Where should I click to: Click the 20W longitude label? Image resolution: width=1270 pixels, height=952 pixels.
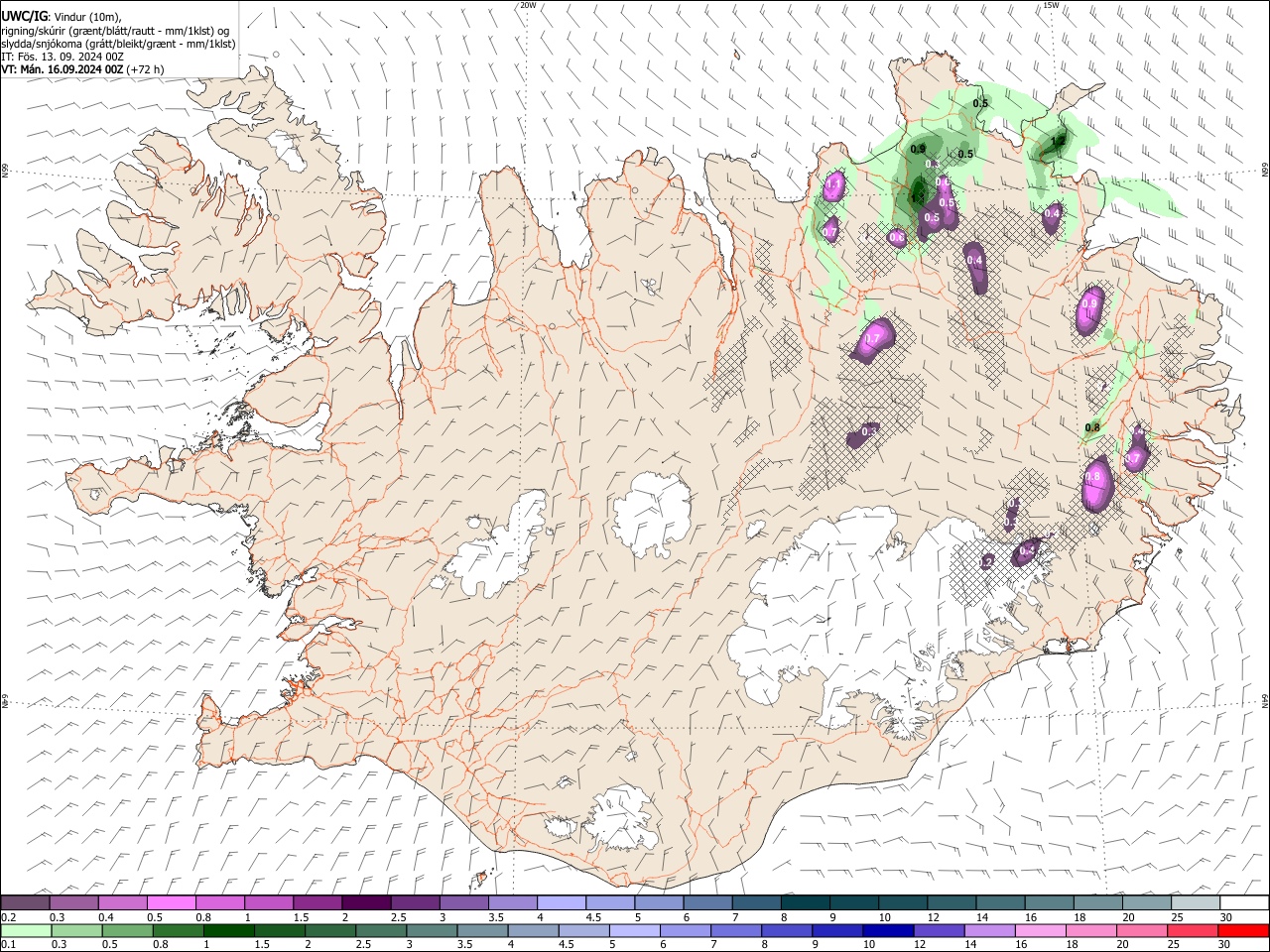(x=528, y=5)
